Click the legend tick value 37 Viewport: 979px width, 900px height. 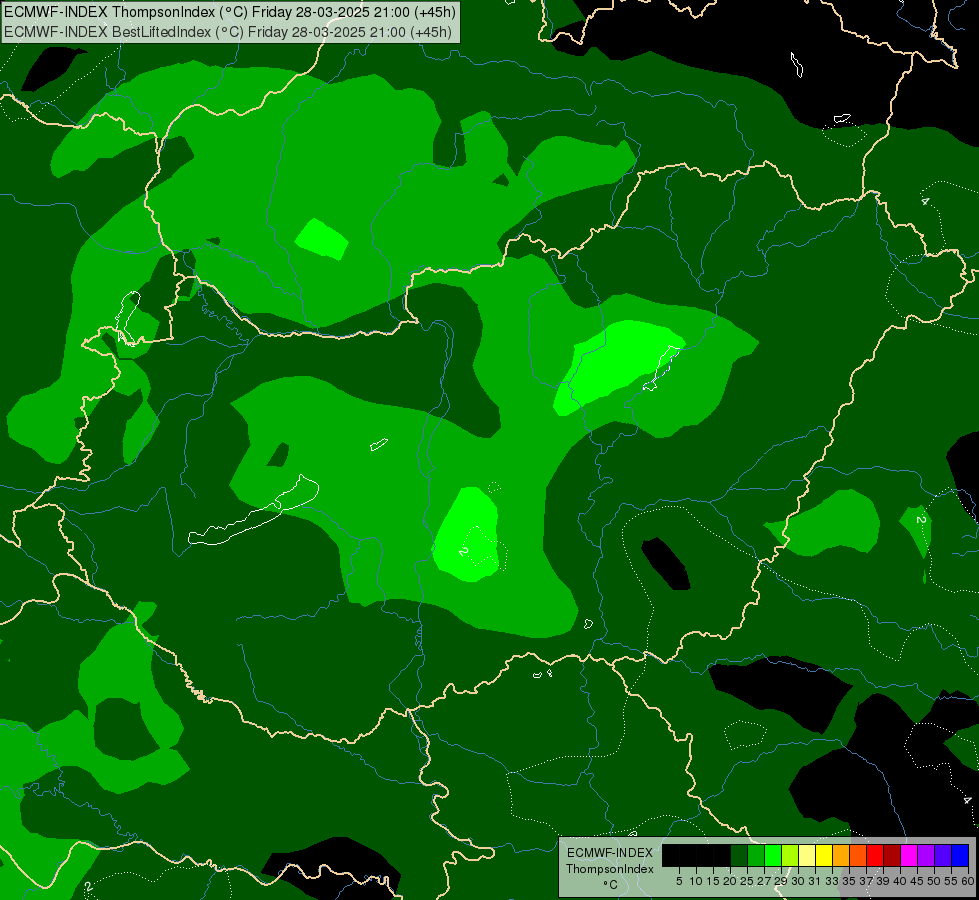coord(867,881)
